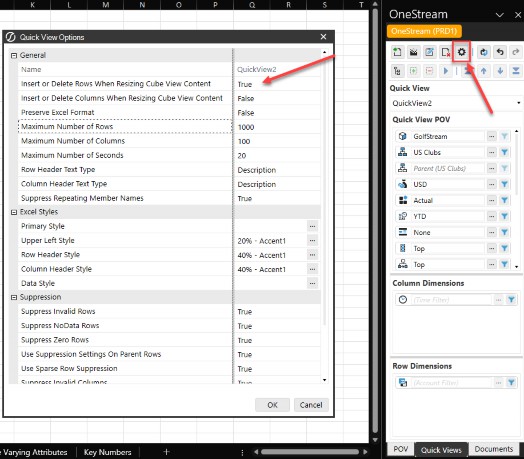Click the Move Up blue arrow icon
The width and height of the screenshot is (524, 459).
click(x=484, y=71)
